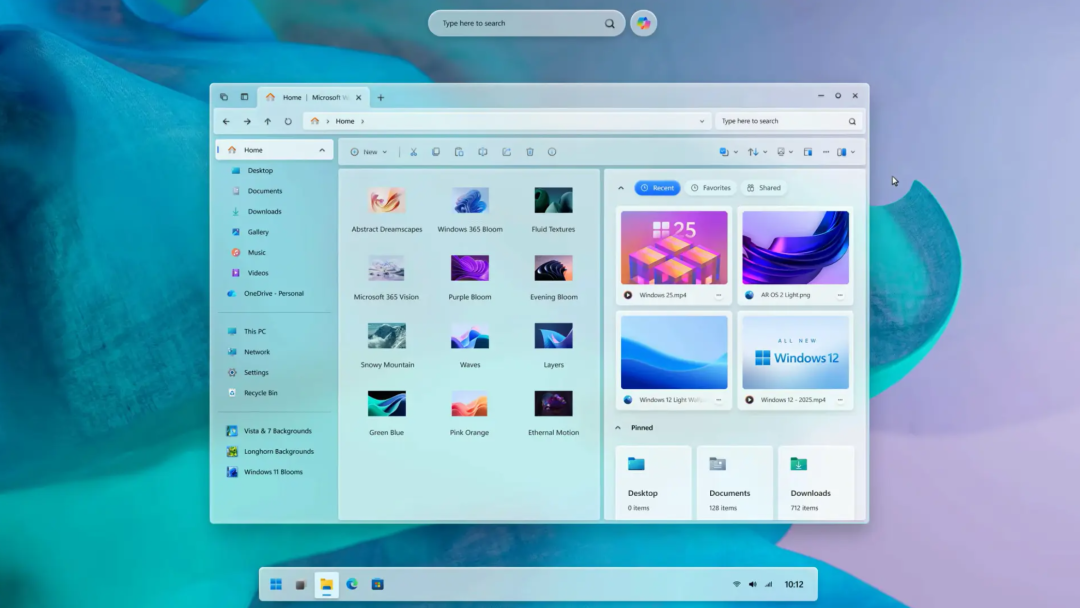The height and width of the screenshot is (608, 1080).
Task: Go up one folder level
Action: pos(267,121)
